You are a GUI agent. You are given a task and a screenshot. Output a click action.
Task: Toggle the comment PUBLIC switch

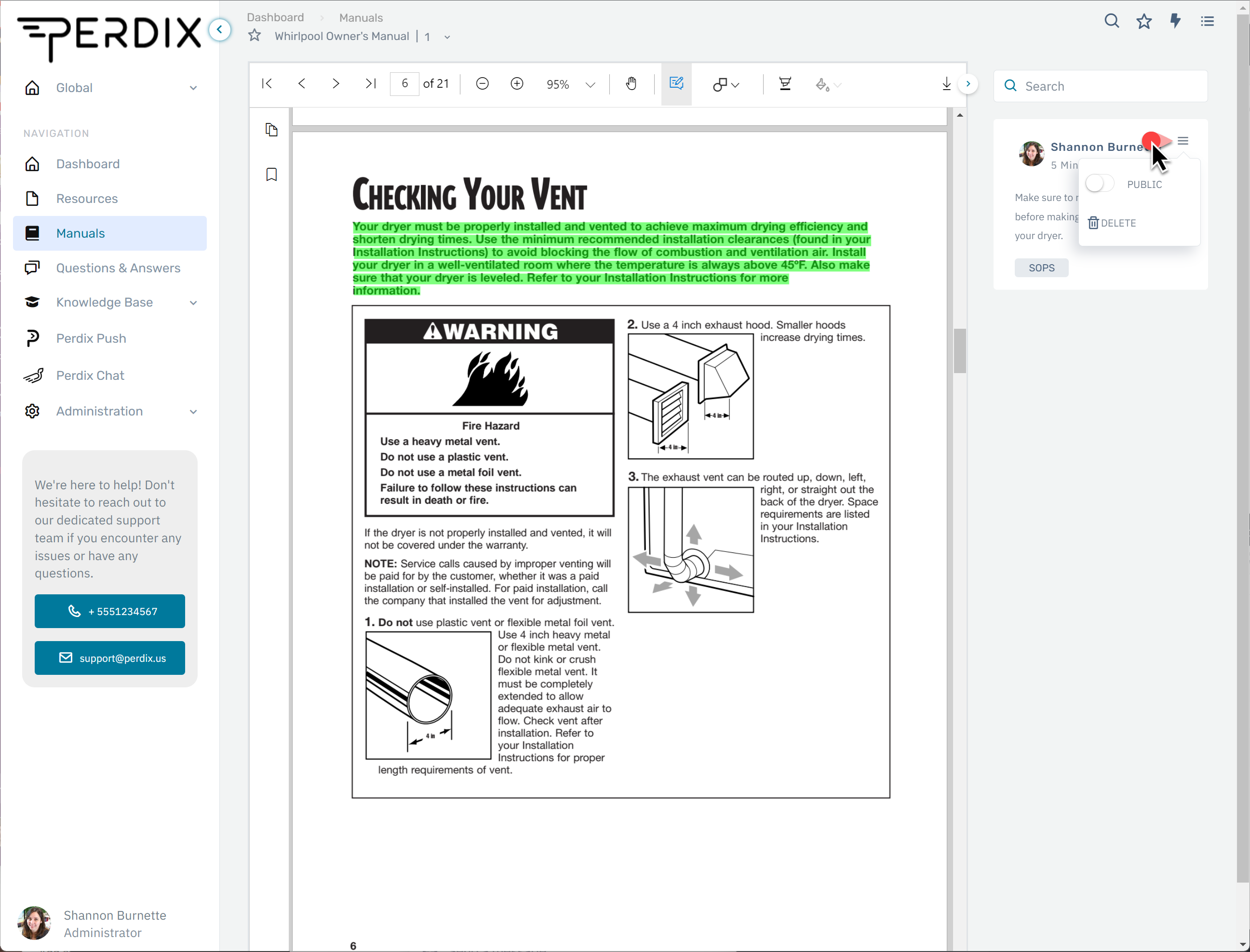[x=1100, y=184]
